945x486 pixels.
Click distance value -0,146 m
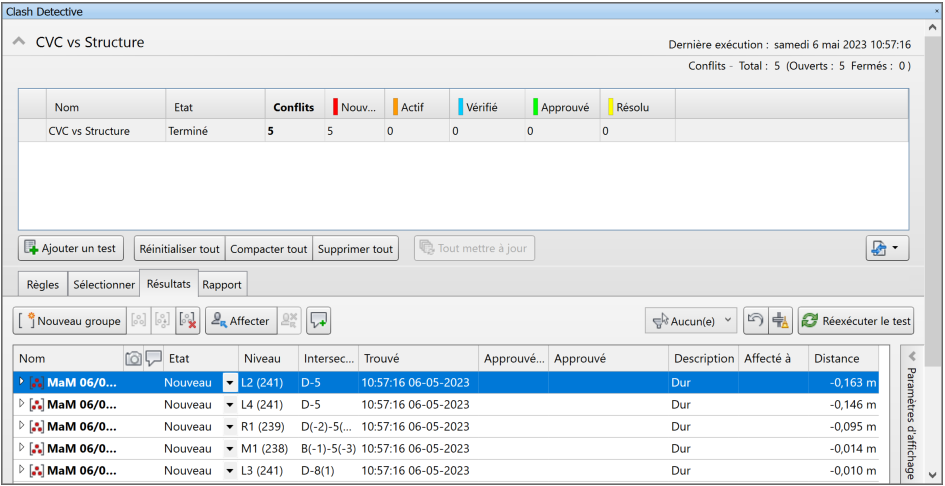853,405
